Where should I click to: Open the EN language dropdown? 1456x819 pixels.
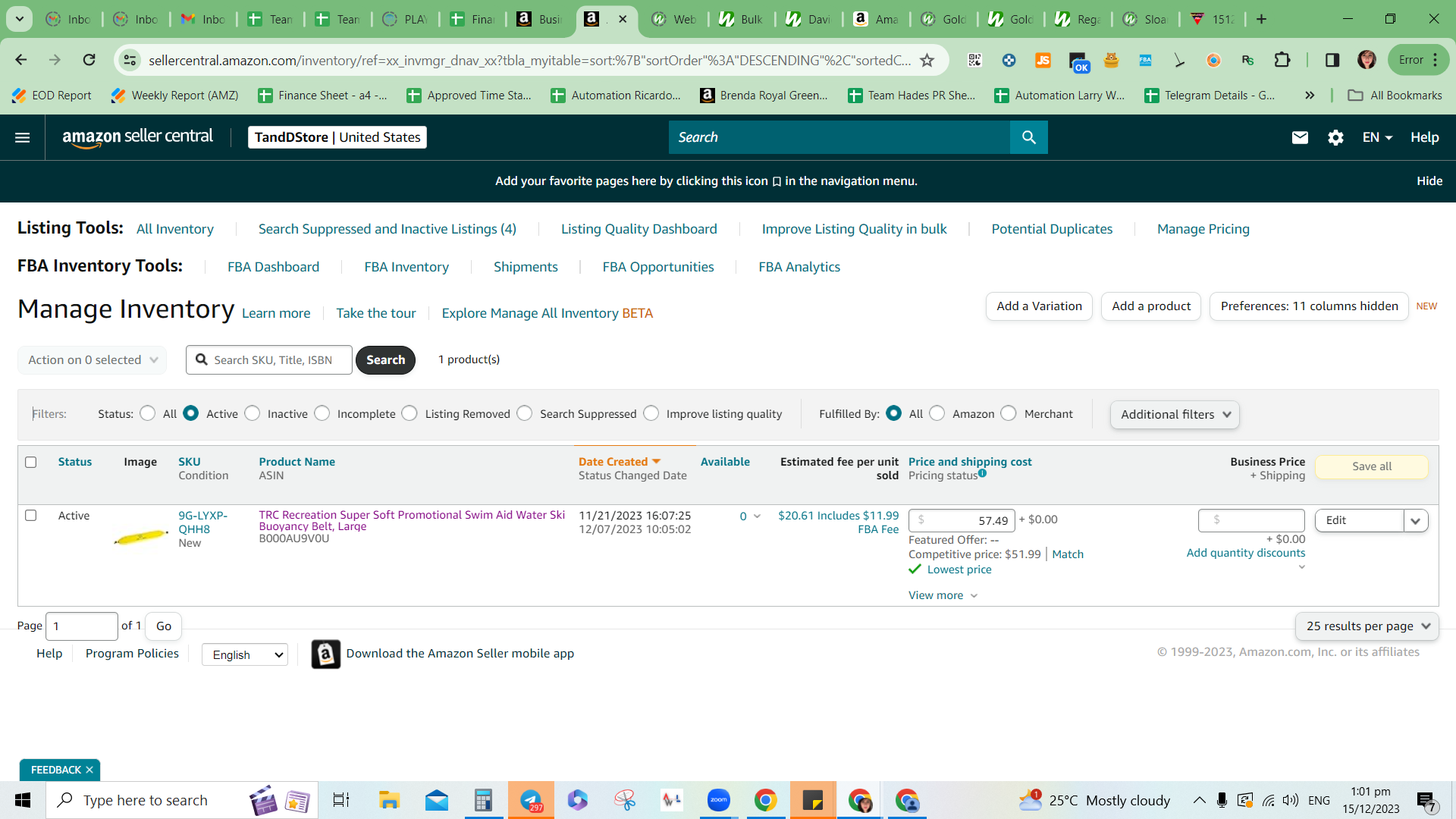click(1377, 137)
